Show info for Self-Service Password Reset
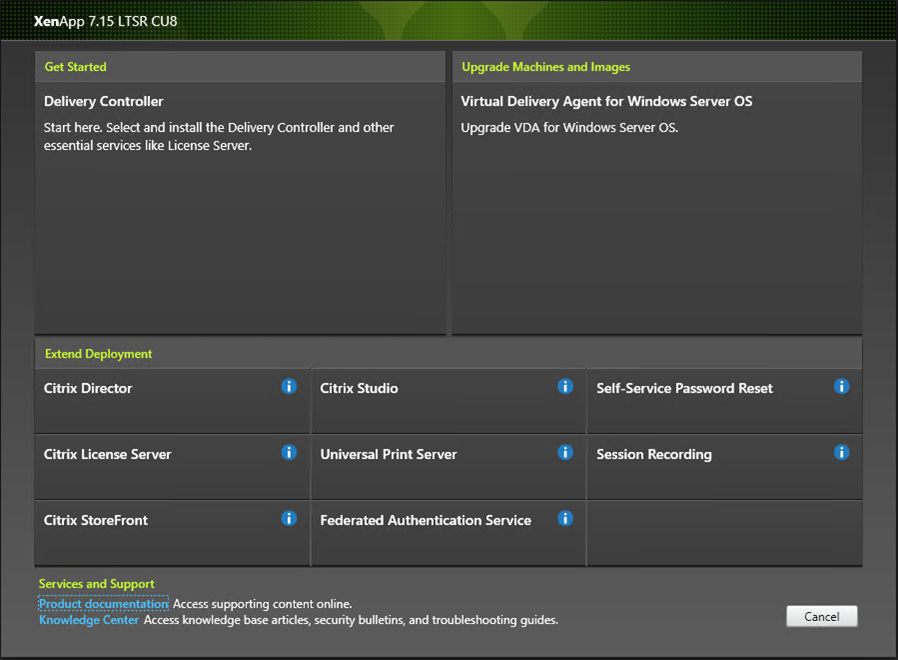The width and height of the screenshot is (898, 660). (x=841, y=387)
